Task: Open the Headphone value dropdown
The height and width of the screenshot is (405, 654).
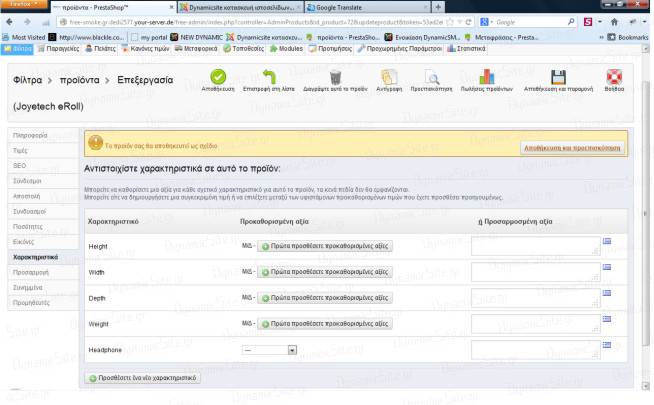Action: tap(269, 350)
